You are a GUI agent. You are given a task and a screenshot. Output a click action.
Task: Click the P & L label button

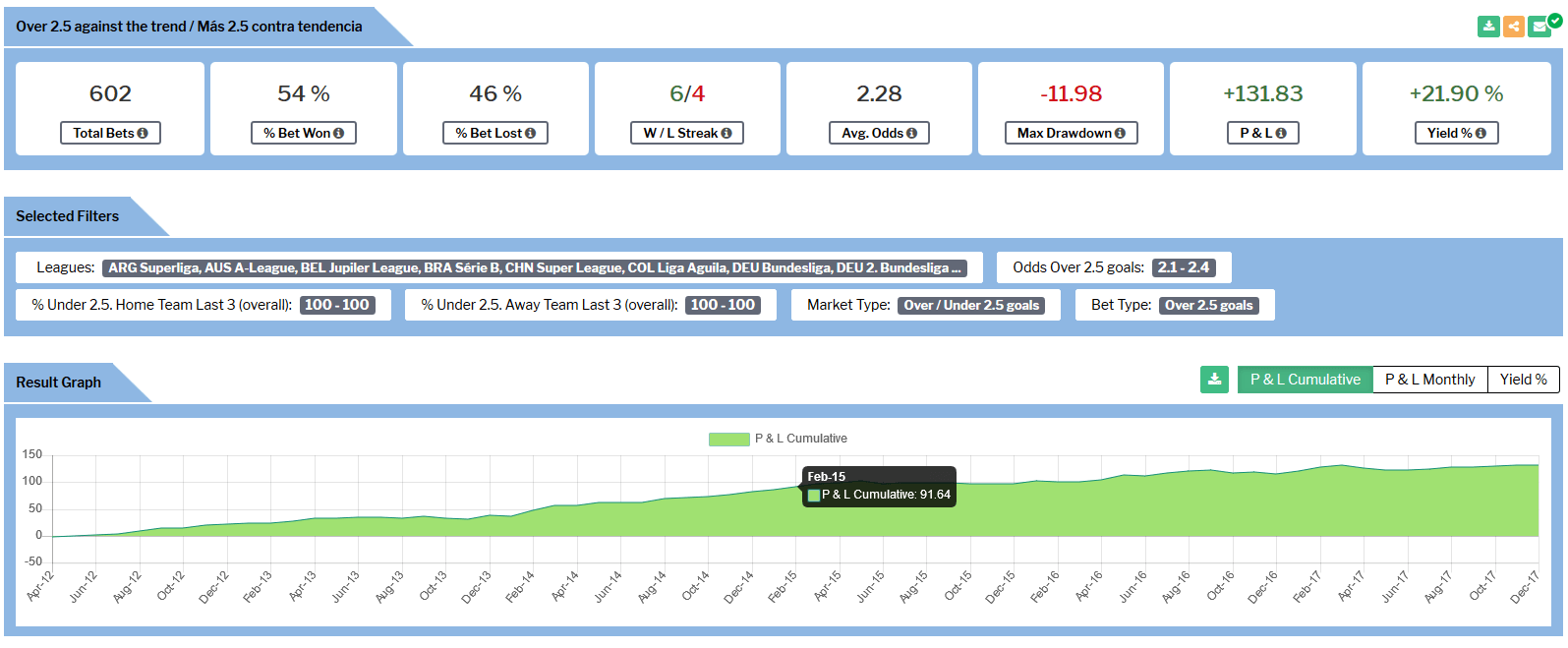coord(1262,133)
